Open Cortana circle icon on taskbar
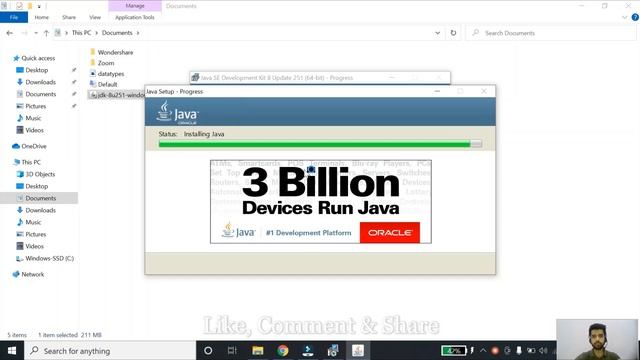The width and height of the screenshot is (640, 360). pyautogui.click(x=208, y=351)
